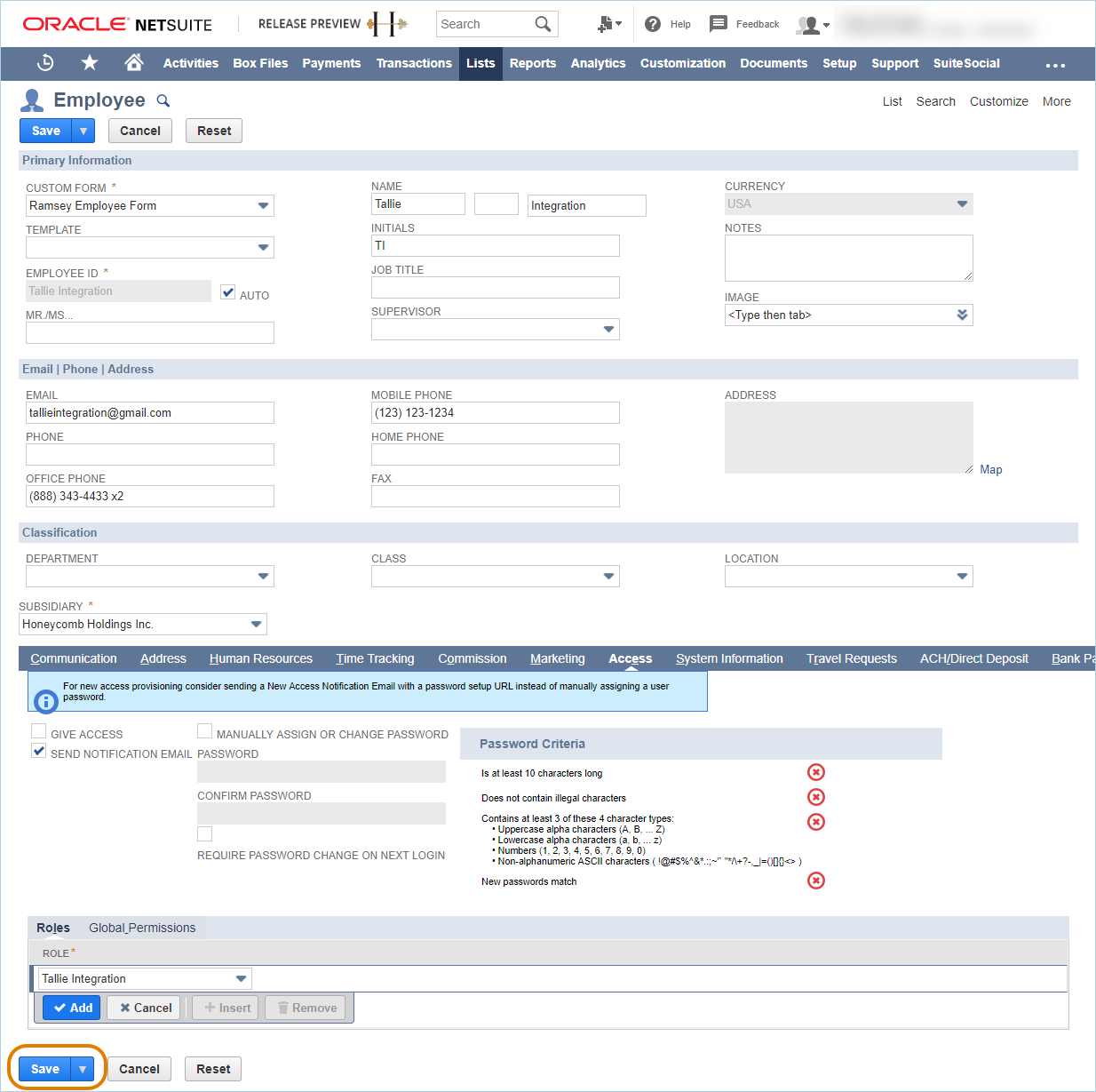Click the red X beside '3 of these 4 character types'

tap(816, 822)
